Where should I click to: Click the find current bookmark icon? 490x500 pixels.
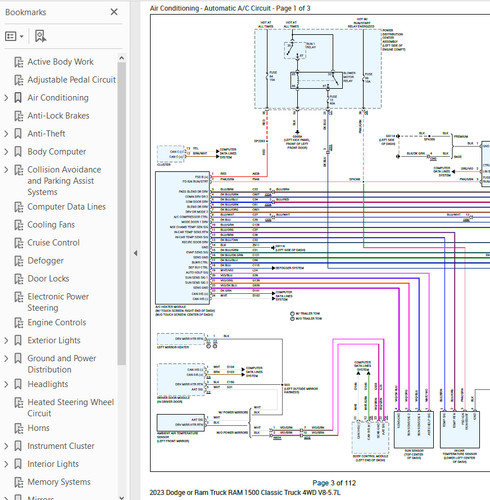40,36
